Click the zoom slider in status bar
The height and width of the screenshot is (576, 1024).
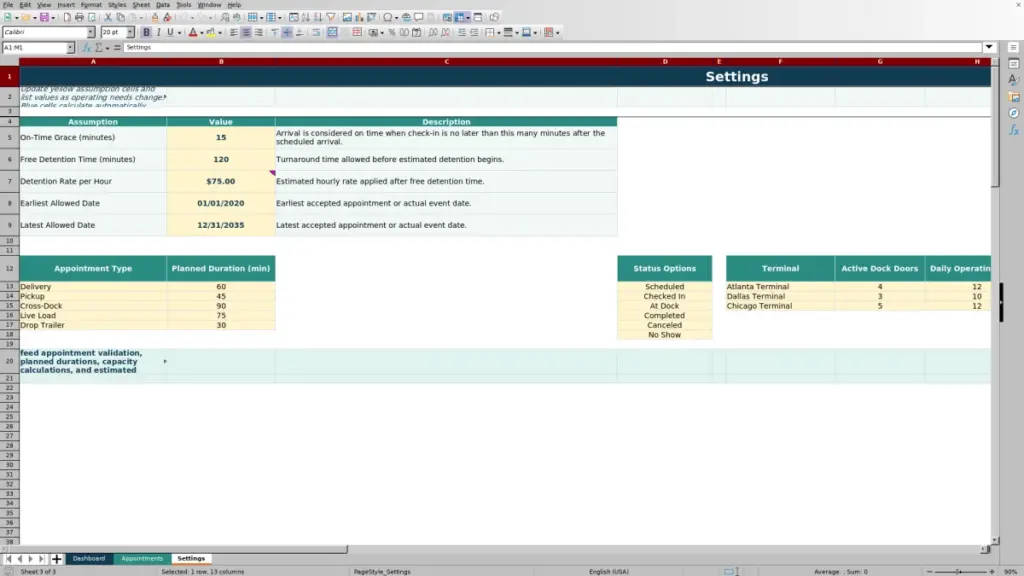(959, 571)
